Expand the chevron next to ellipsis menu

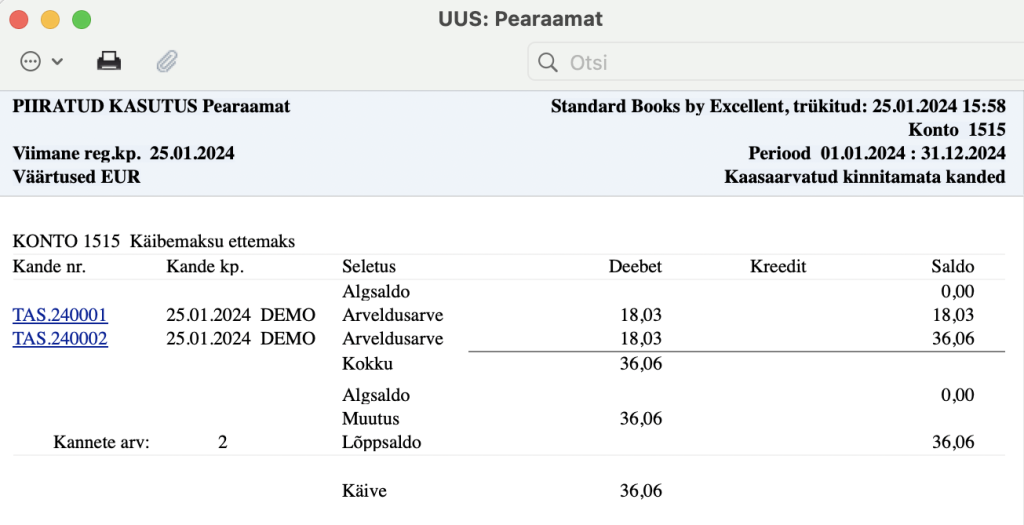coord(57,62)
